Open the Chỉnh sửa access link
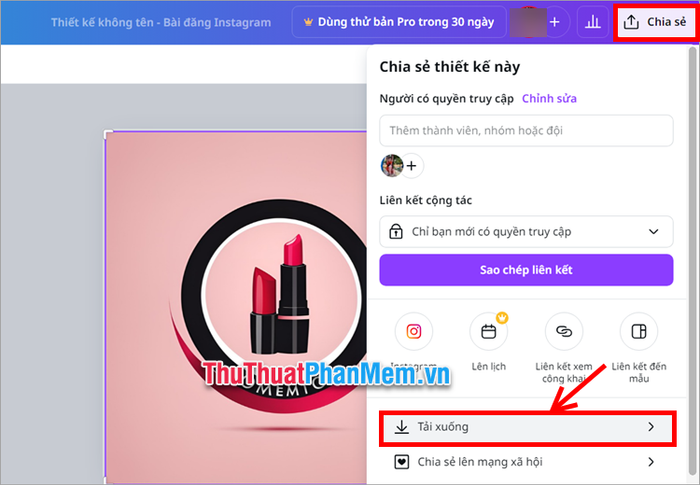Image resolution: width=700 pixels, height=485 pixels. point(549,98)
